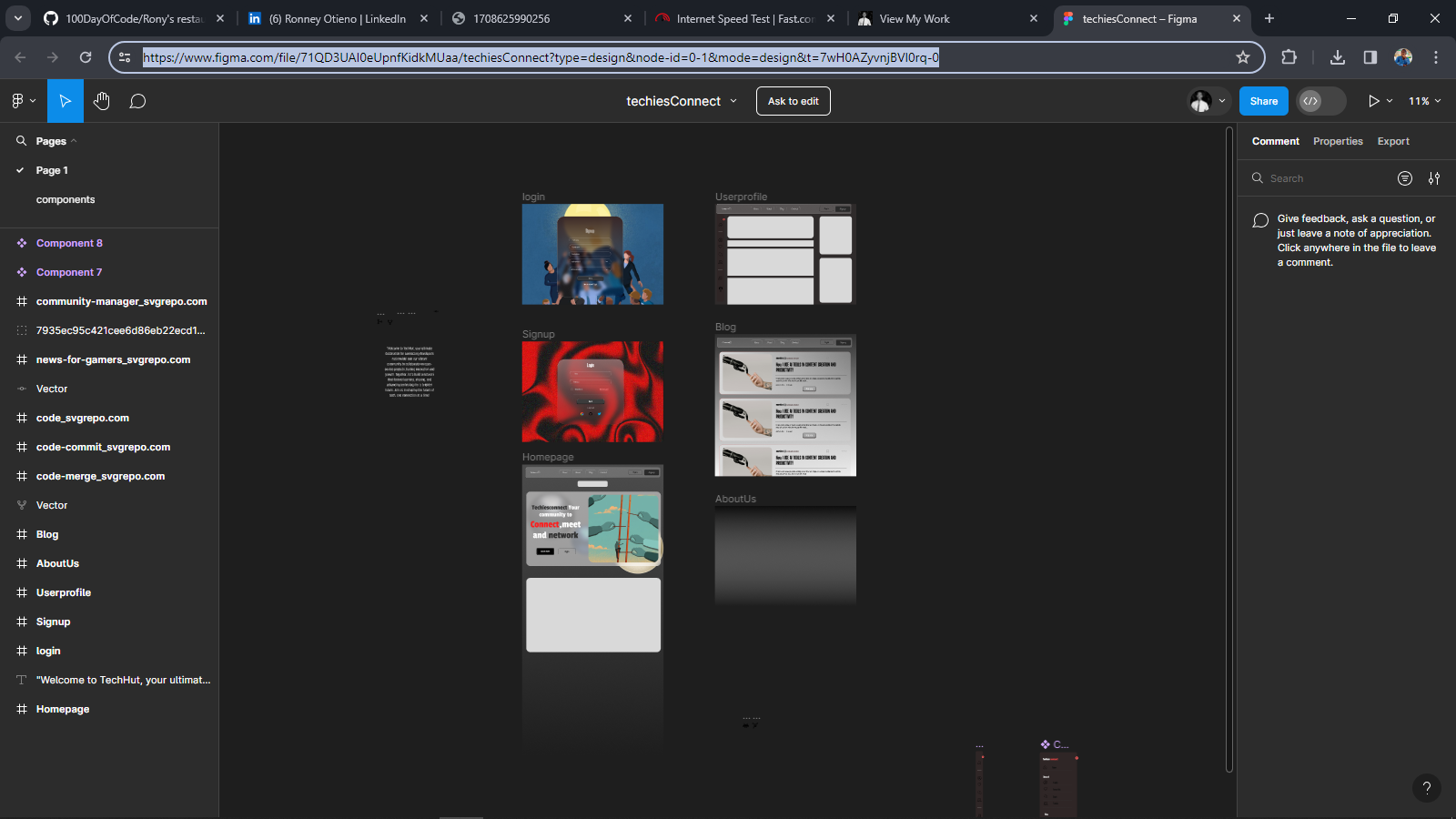This screenshot has height=819, width=1456.
Task: Open the Chrome three-dot menu
Action: (1436, 57)
